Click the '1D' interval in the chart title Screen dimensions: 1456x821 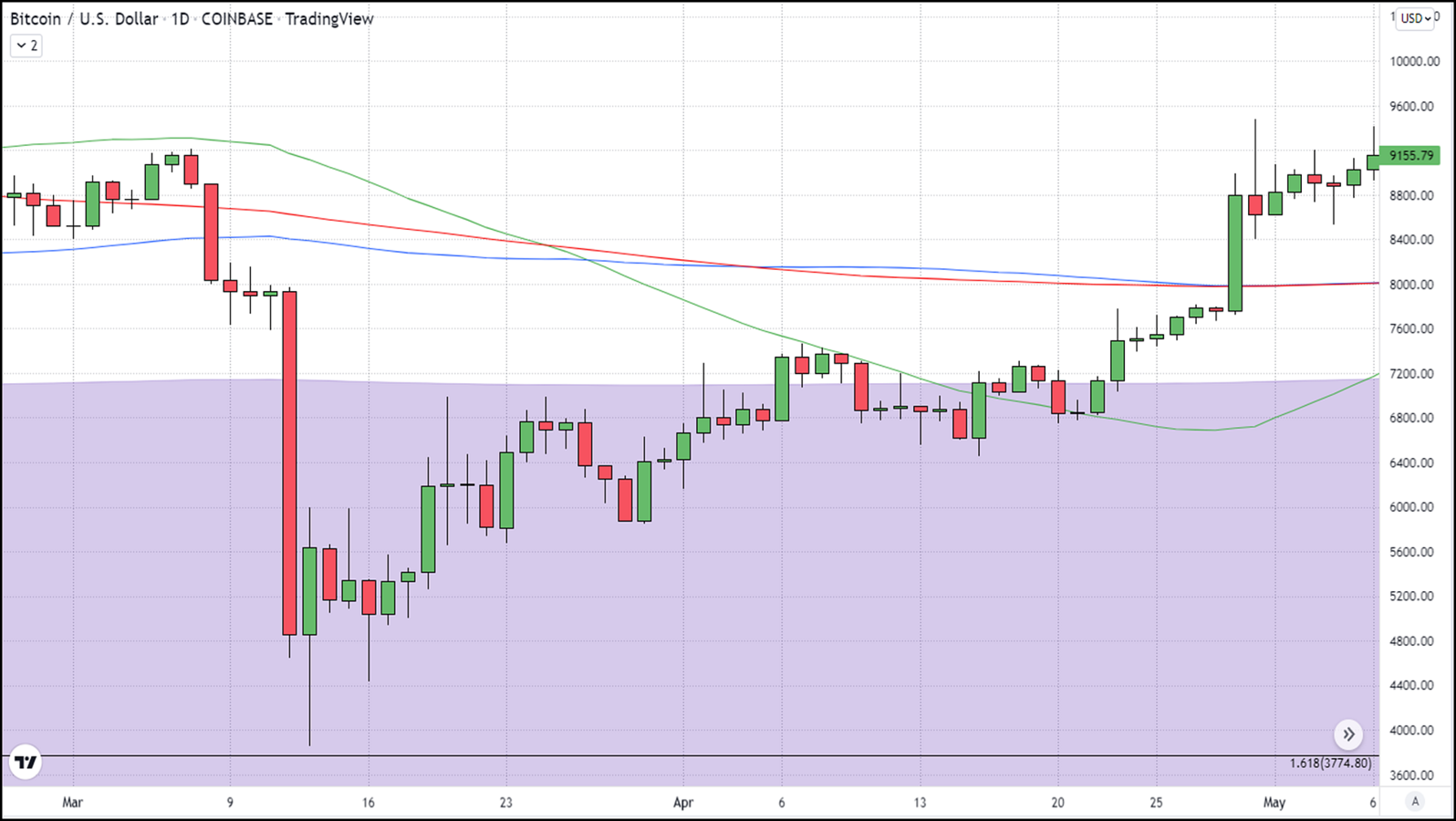point(181,19)
